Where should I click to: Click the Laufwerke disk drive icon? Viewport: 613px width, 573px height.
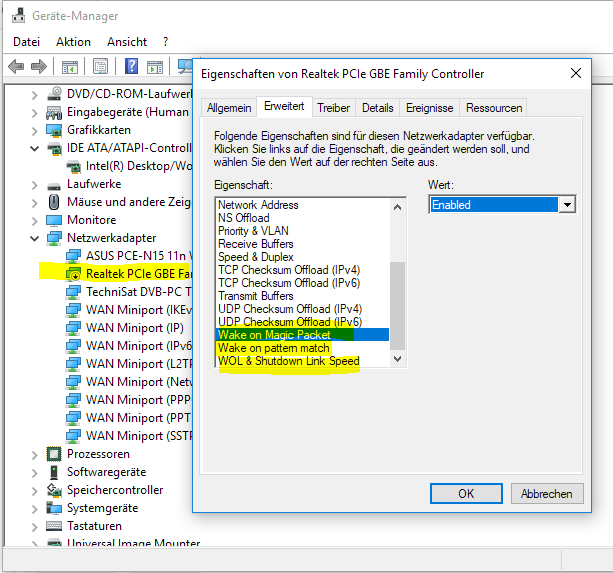pos(54,185)
